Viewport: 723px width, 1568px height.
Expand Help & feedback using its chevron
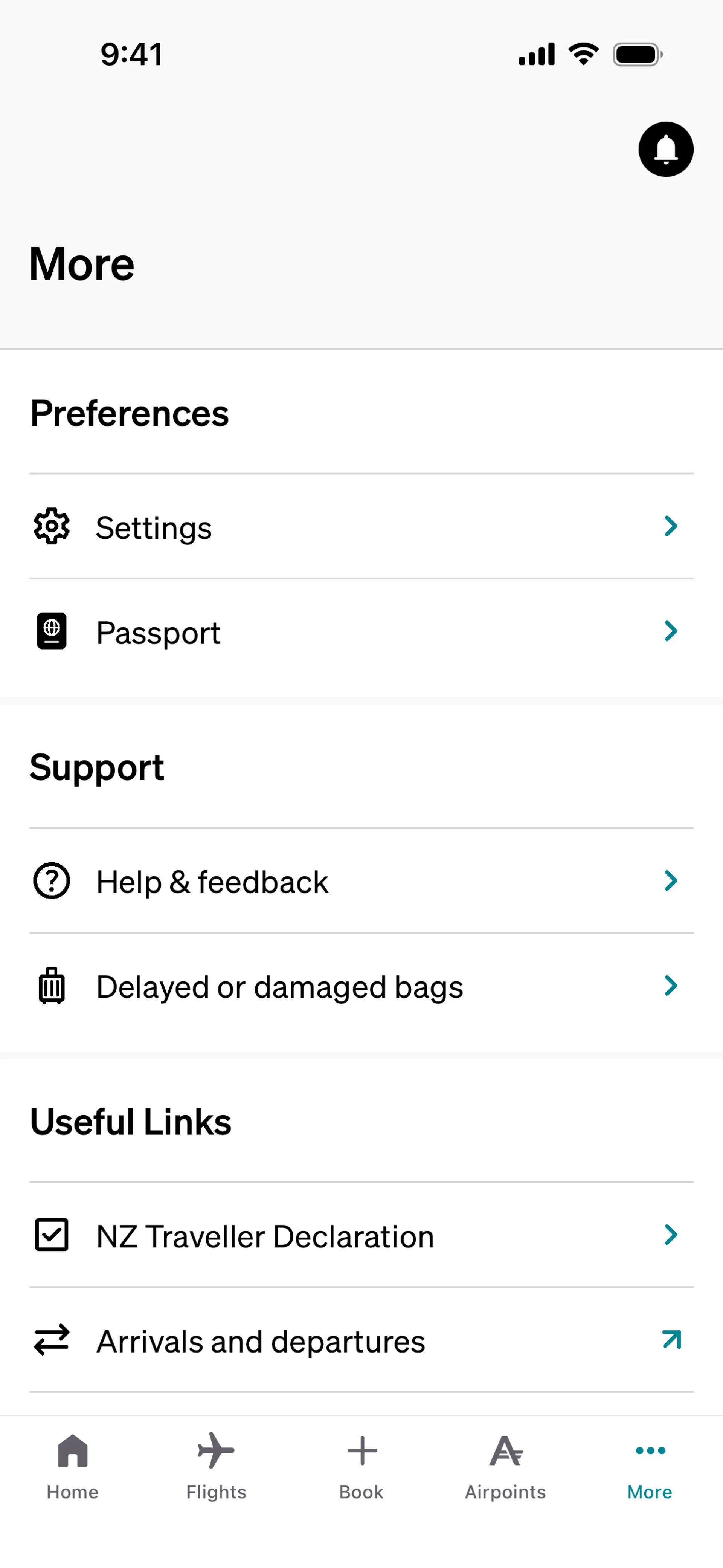(671, 881)
